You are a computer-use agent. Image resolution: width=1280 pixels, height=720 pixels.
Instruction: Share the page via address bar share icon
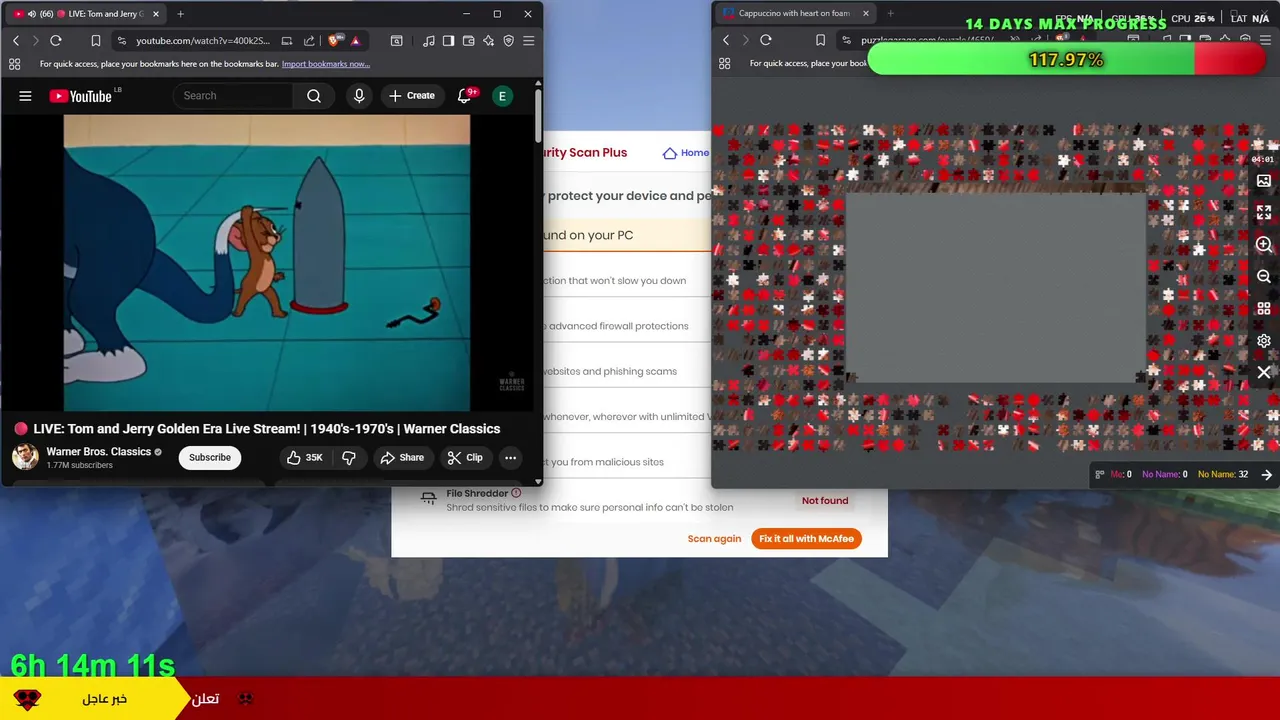(x=308, y=41)
